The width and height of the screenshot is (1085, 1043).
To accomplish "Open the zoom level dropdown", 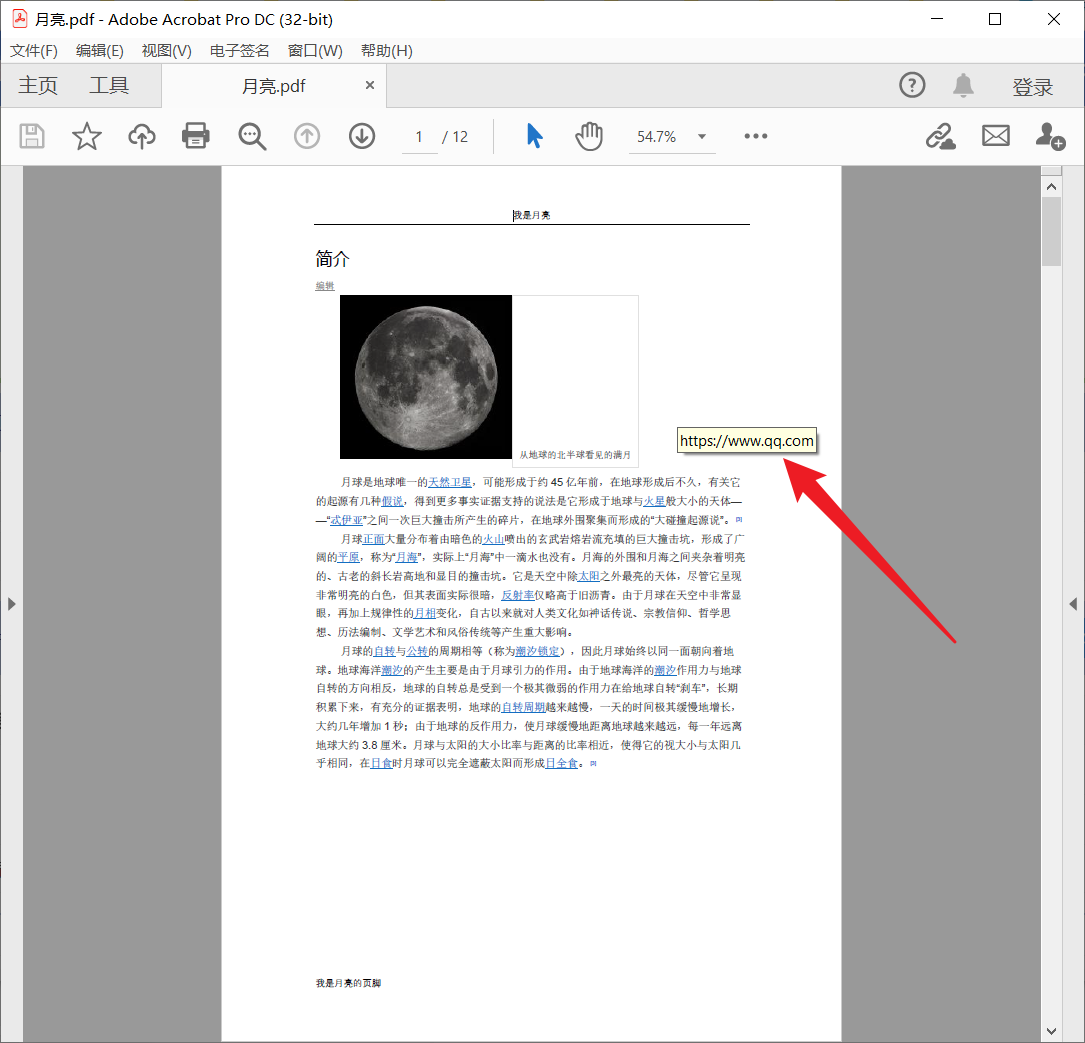I will 701,136.
